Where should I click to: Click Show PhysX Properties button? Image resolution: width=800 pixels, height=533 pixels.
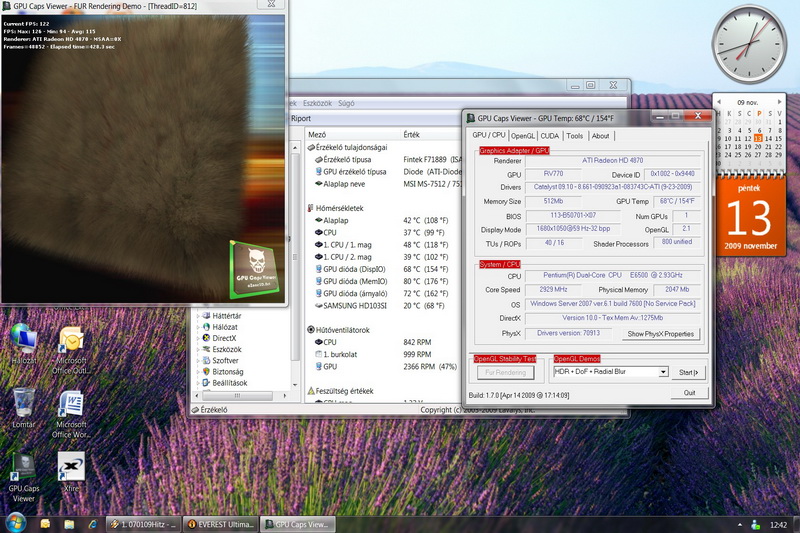pos(660,334)
